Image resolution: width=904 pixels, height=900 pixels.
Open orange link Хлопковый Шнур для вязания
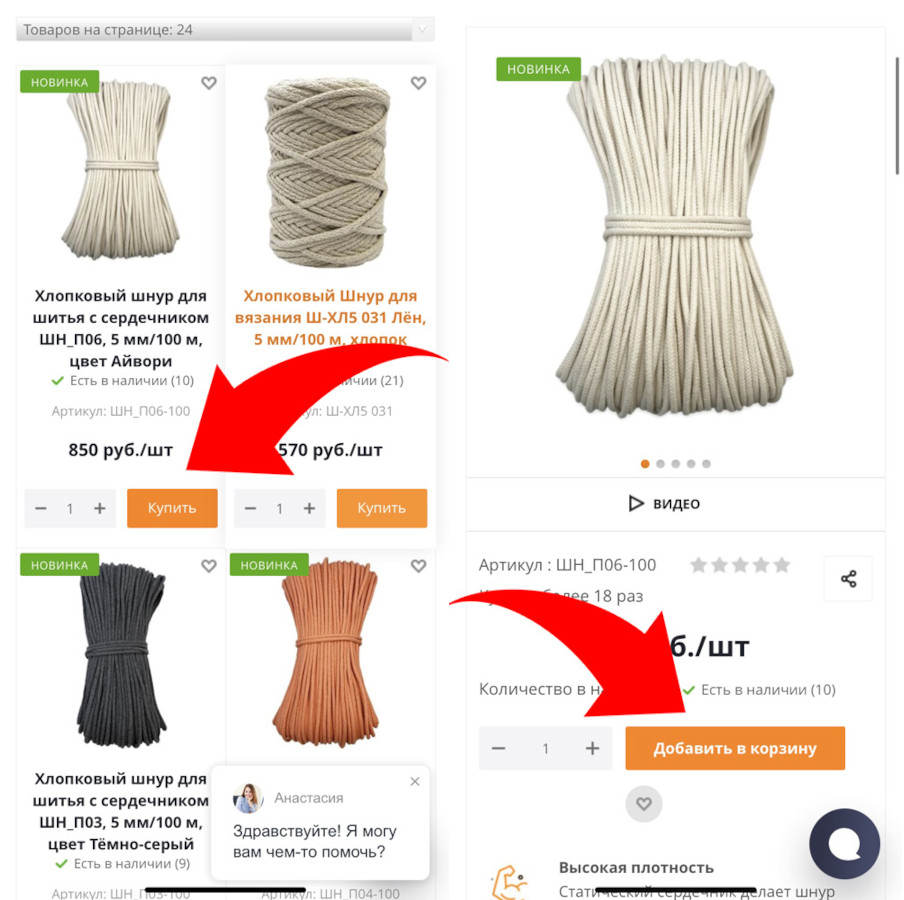(330, 318)
